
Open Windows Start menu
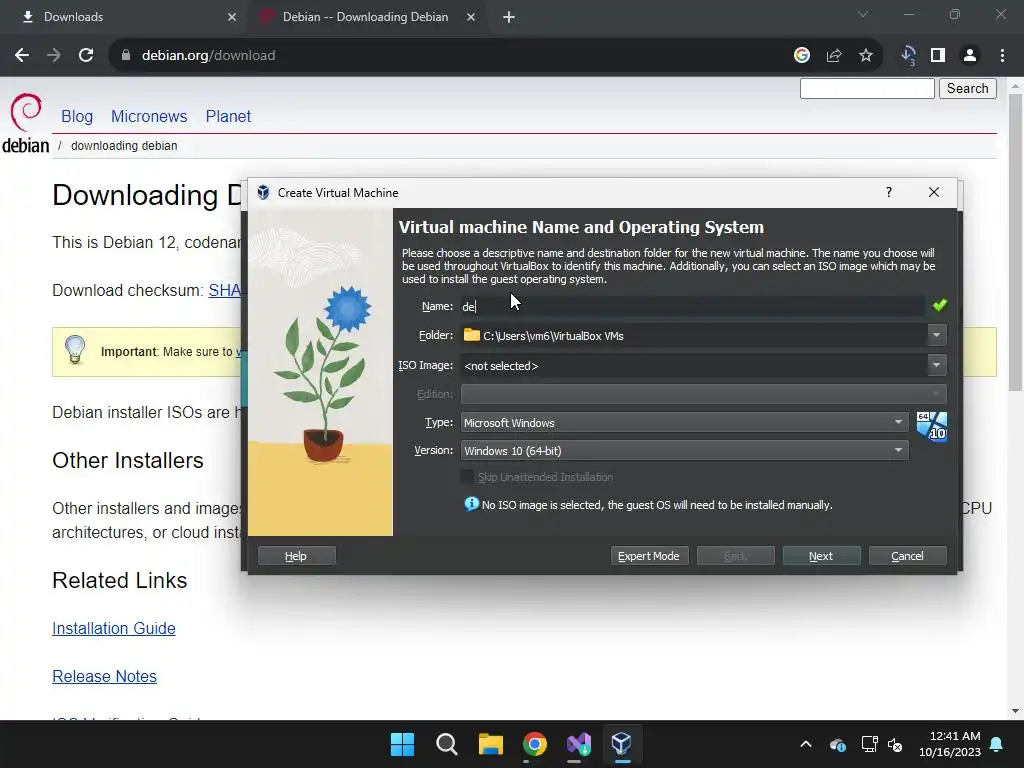(x=402, y=744)
